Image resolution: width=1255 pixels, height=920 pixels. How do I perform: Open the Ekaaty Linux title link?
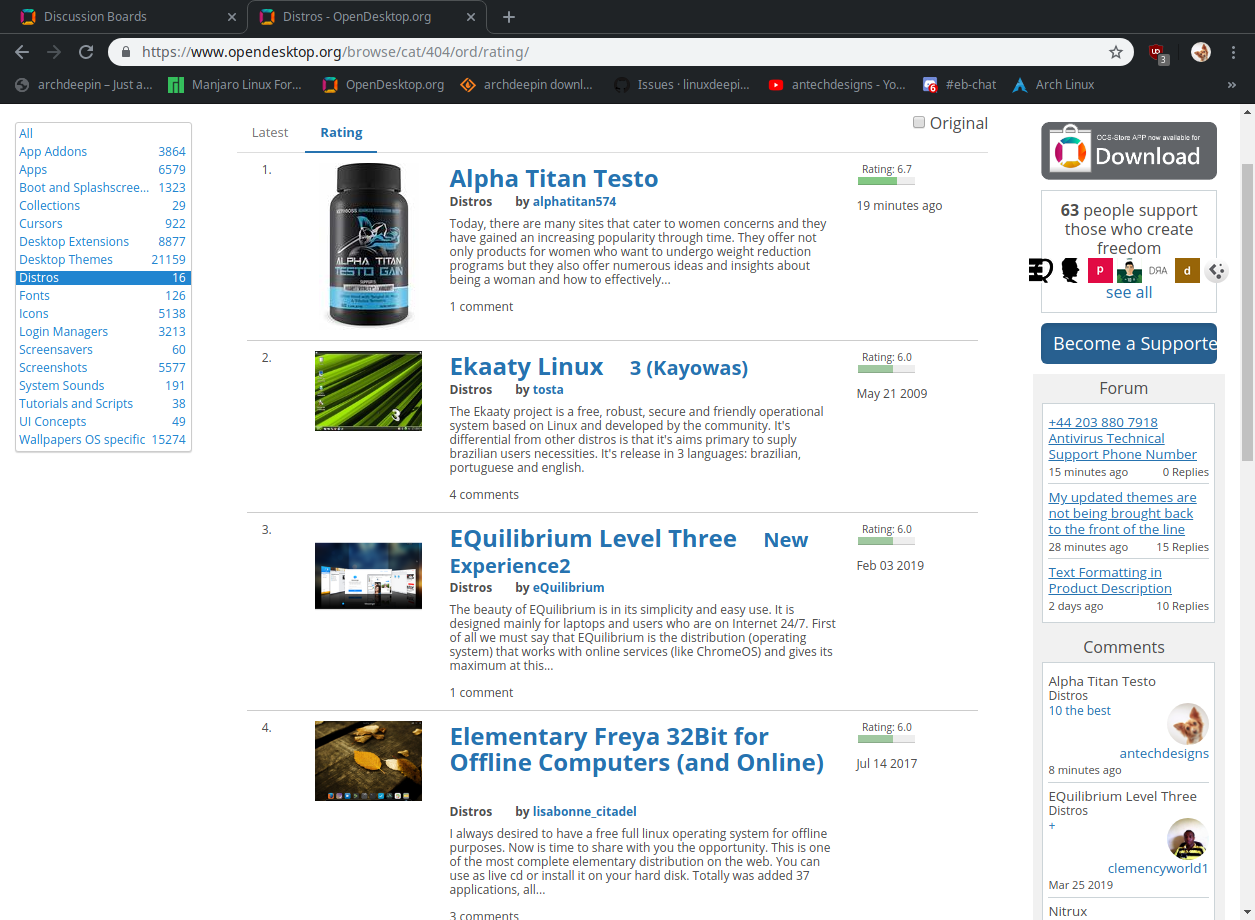coord(527,367)
